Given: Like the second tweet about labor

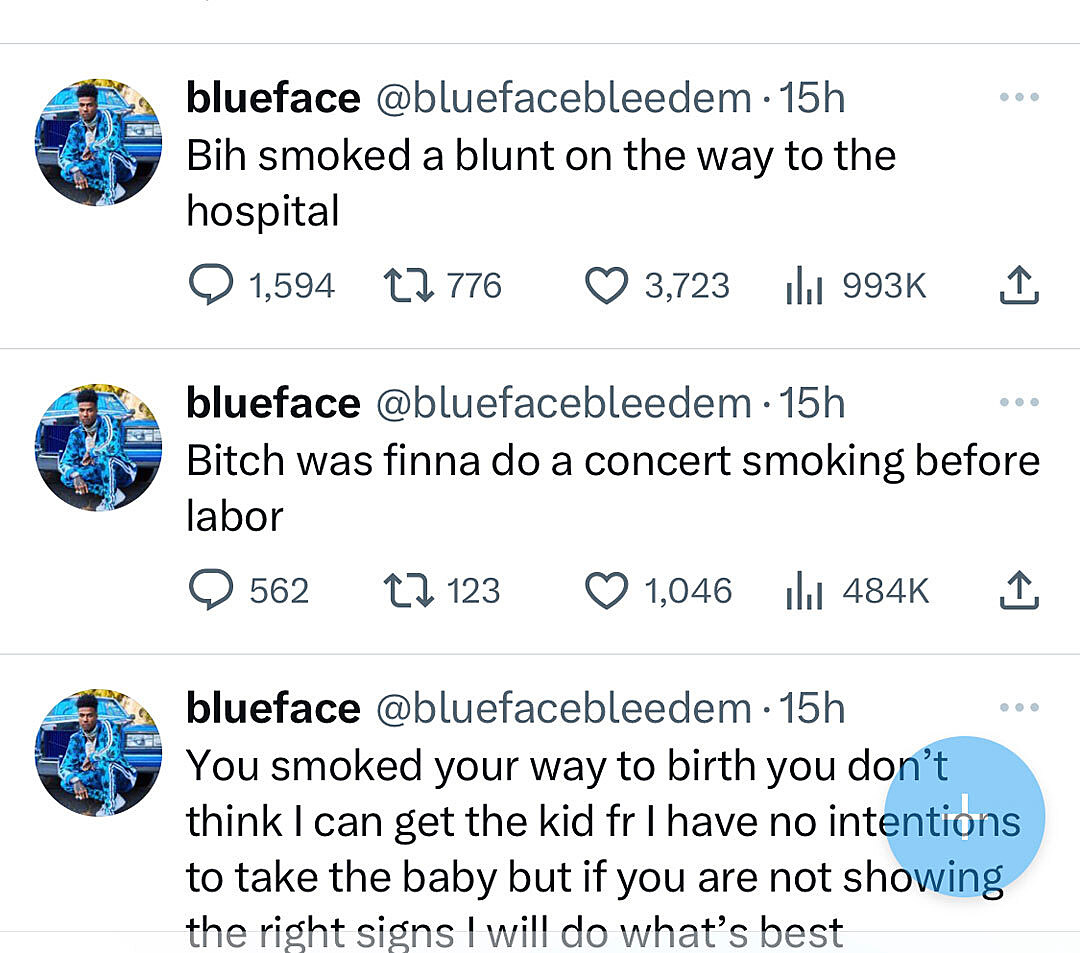Looking at the screenshot, I should click(606, 590).
